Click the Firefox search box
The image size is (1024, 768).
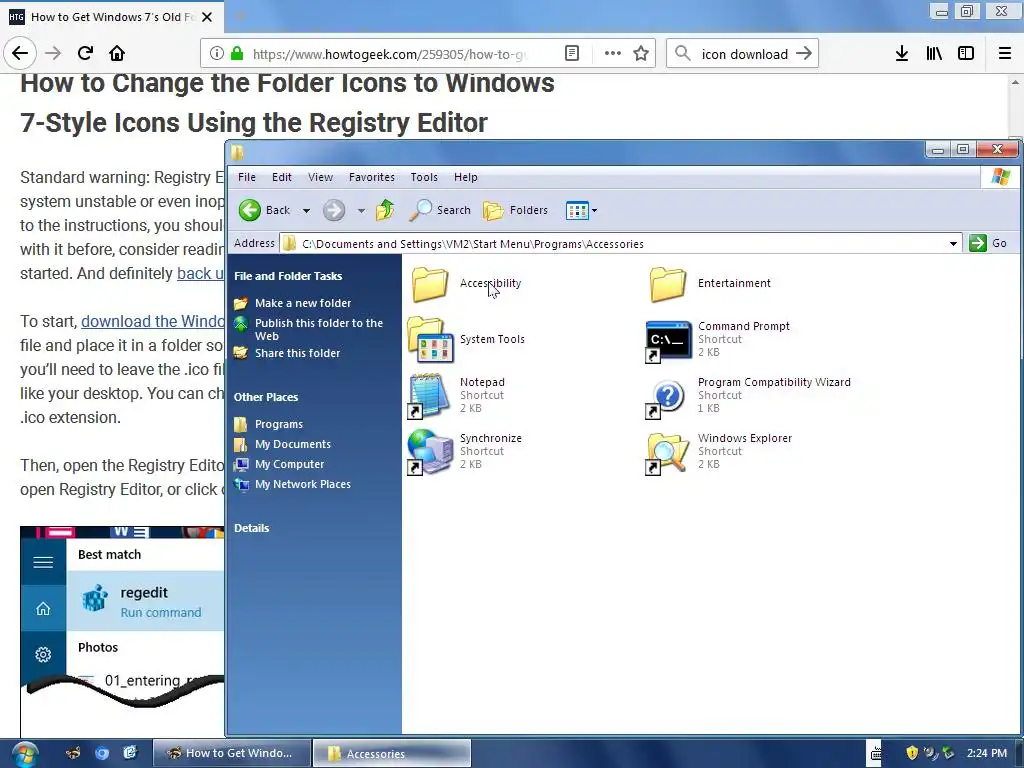(744, 54)
